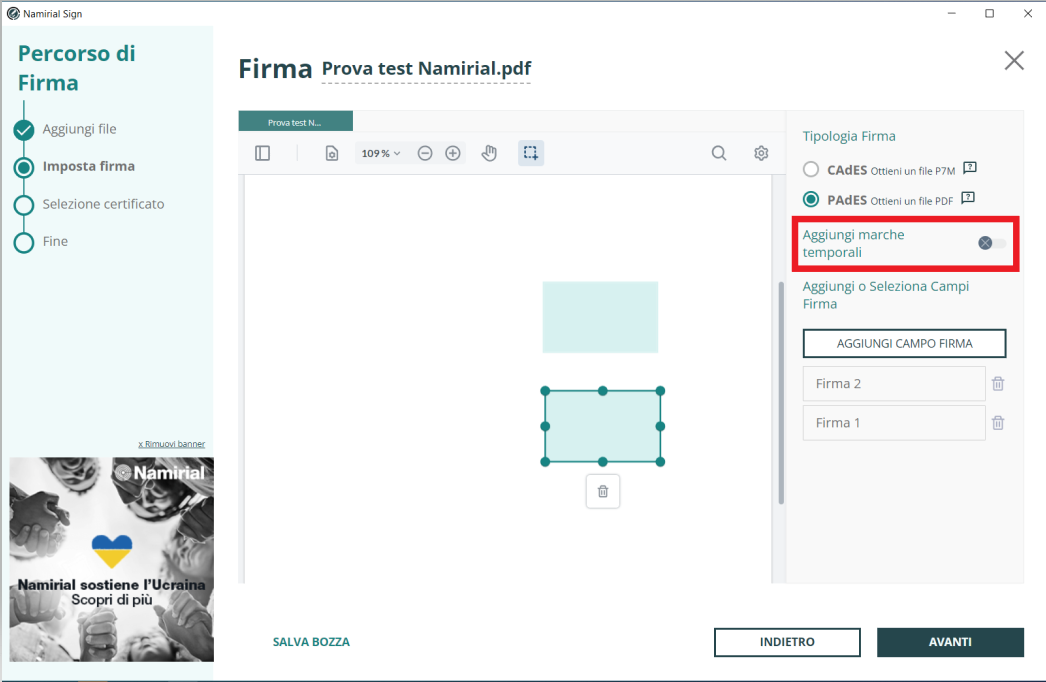The width and height of the screenshot is (1046, 682).
Task: Proceed with AVANTI button
Action: point(950,642)
